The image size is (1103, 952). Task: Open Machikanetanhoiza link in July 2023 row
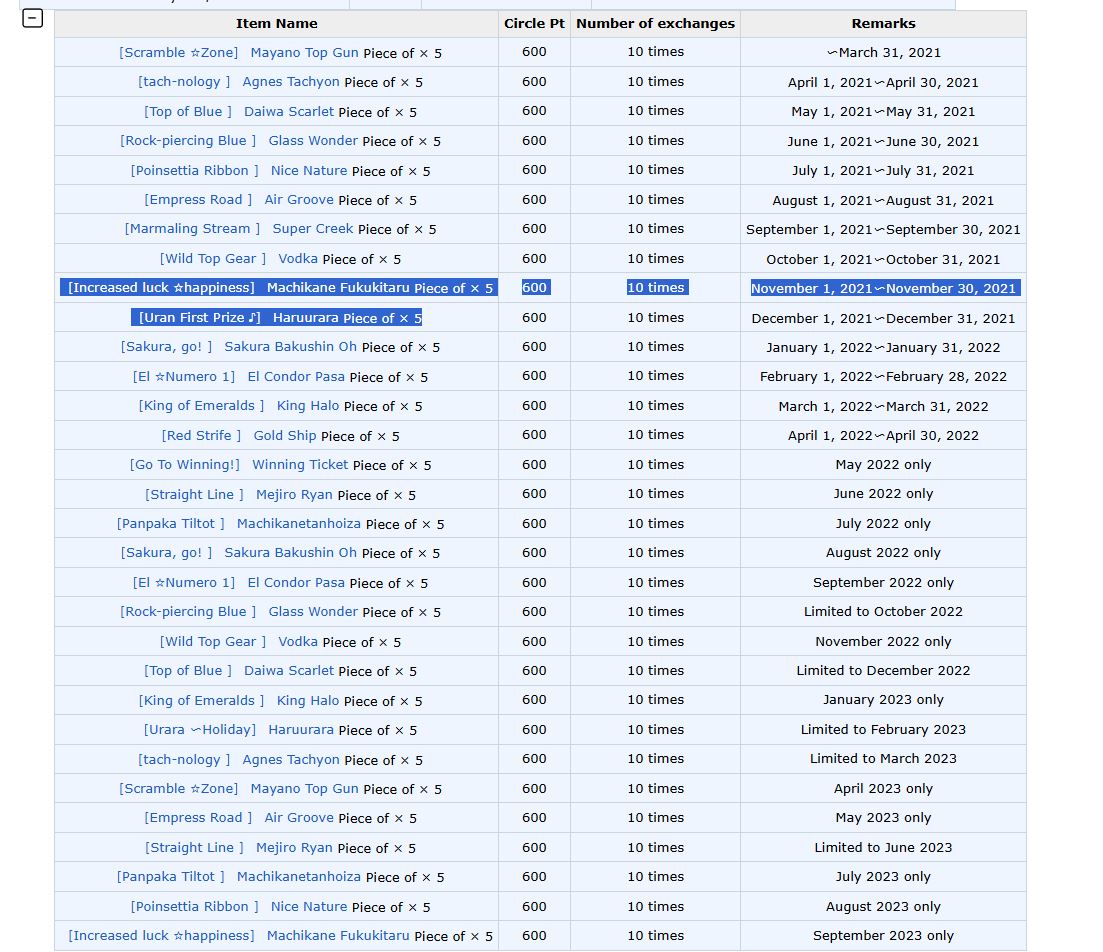click(298, 877)
